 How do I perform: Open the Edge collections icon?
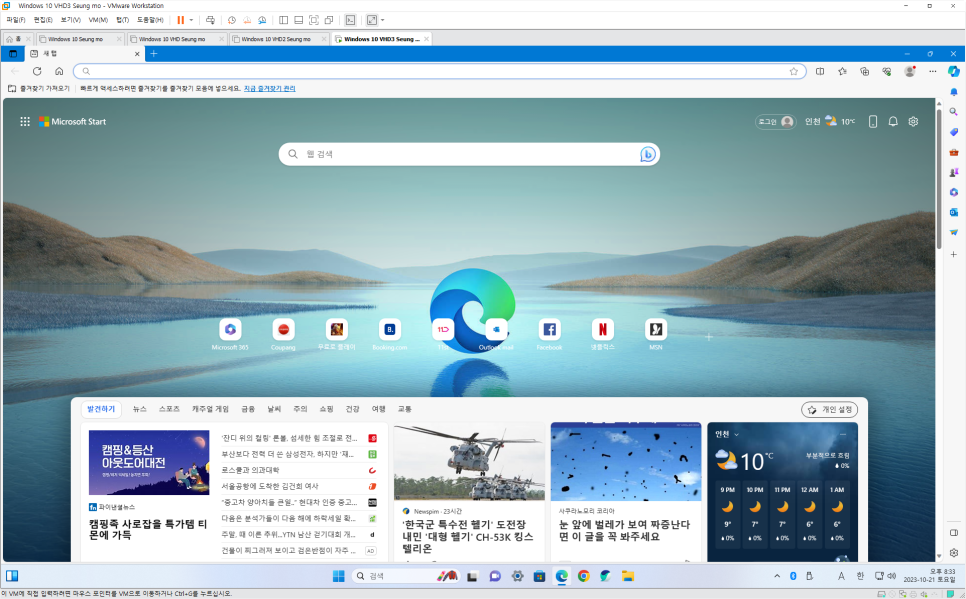(864, 71)
